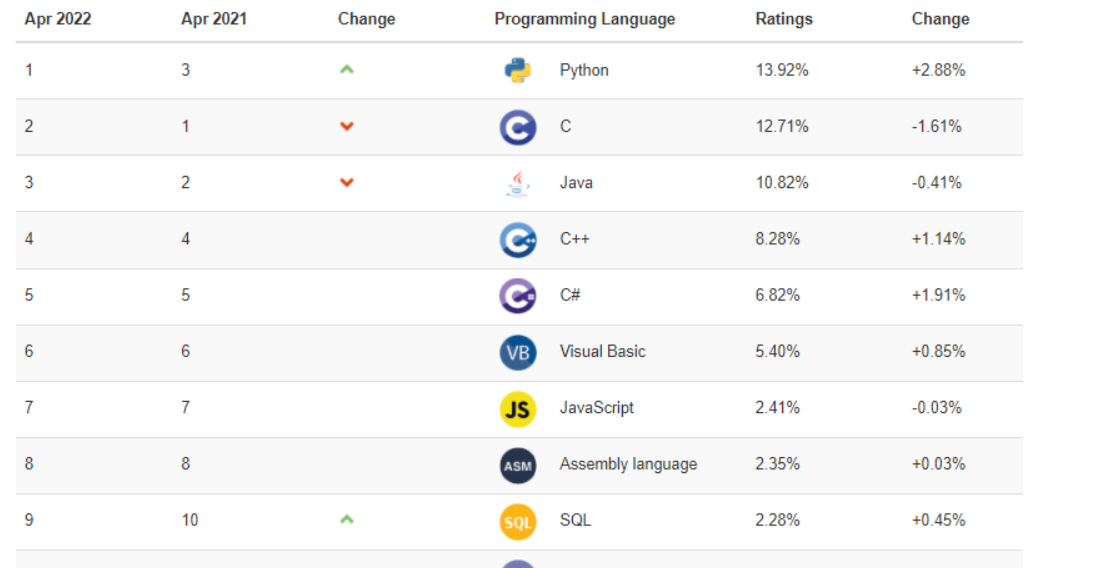
Task: Click the Assembly language ASM icon
Action: 518,464
